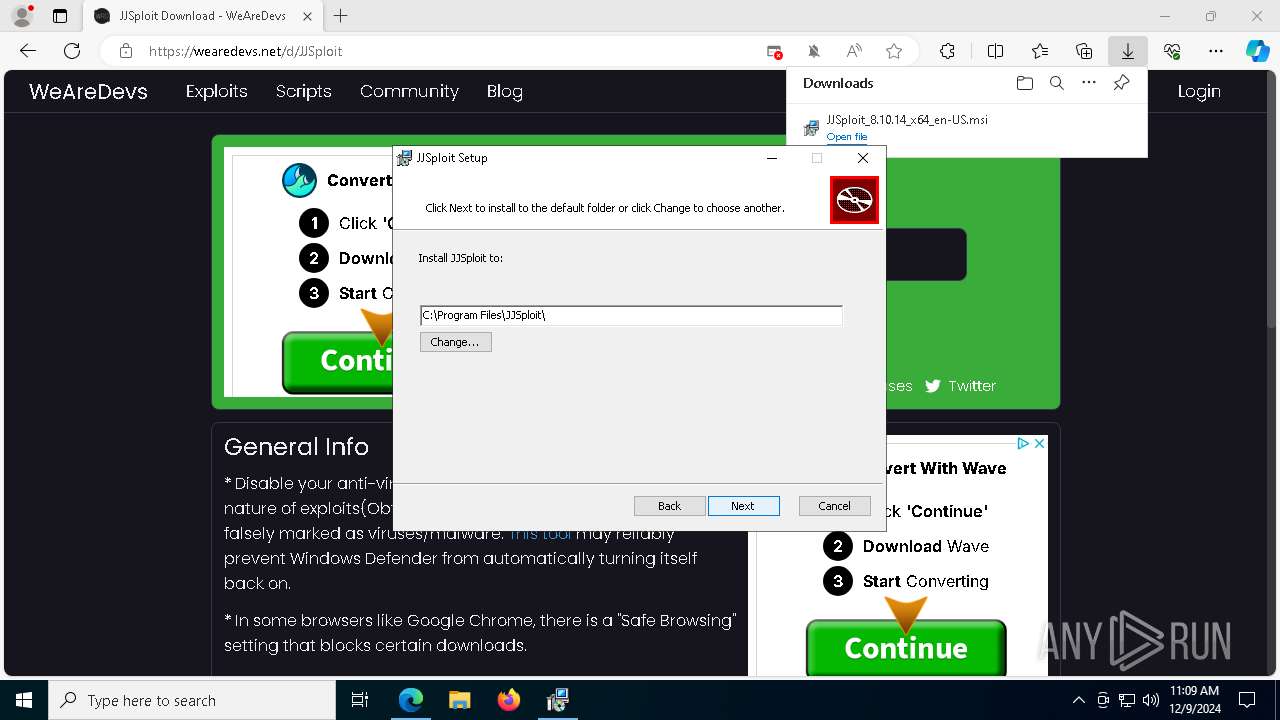1280x720 pixels.
Task: Open the Copilot icon
Action: pos(1257,51)
